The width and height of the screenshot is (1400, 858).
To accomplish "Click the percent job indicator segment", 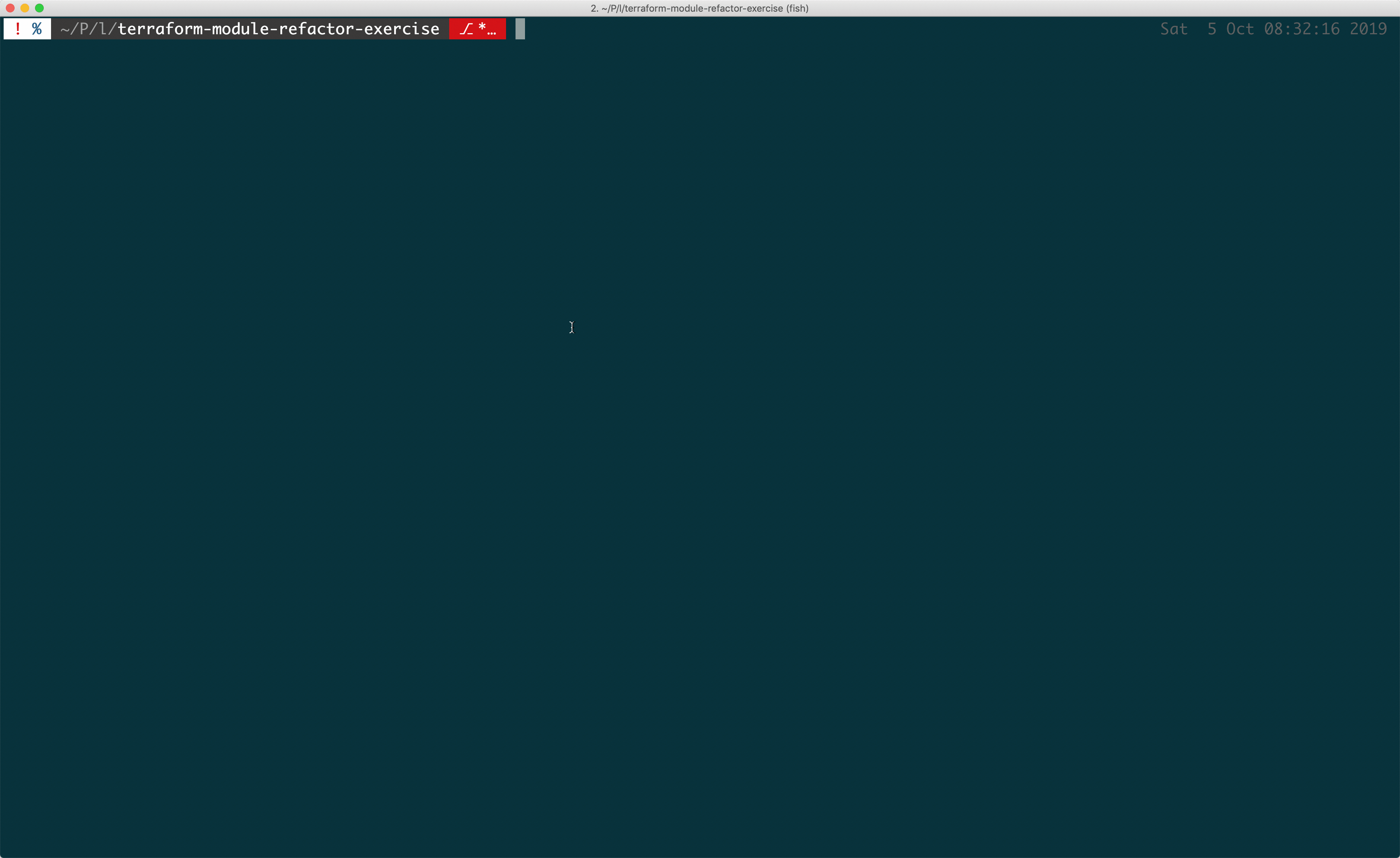I will point(36,28).
